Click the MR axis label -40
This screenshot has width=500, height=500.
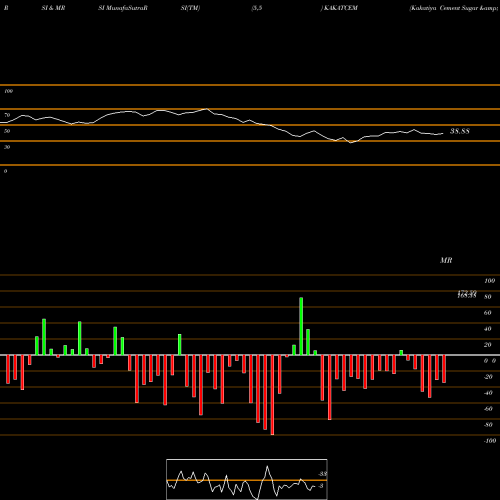[488, 393]
